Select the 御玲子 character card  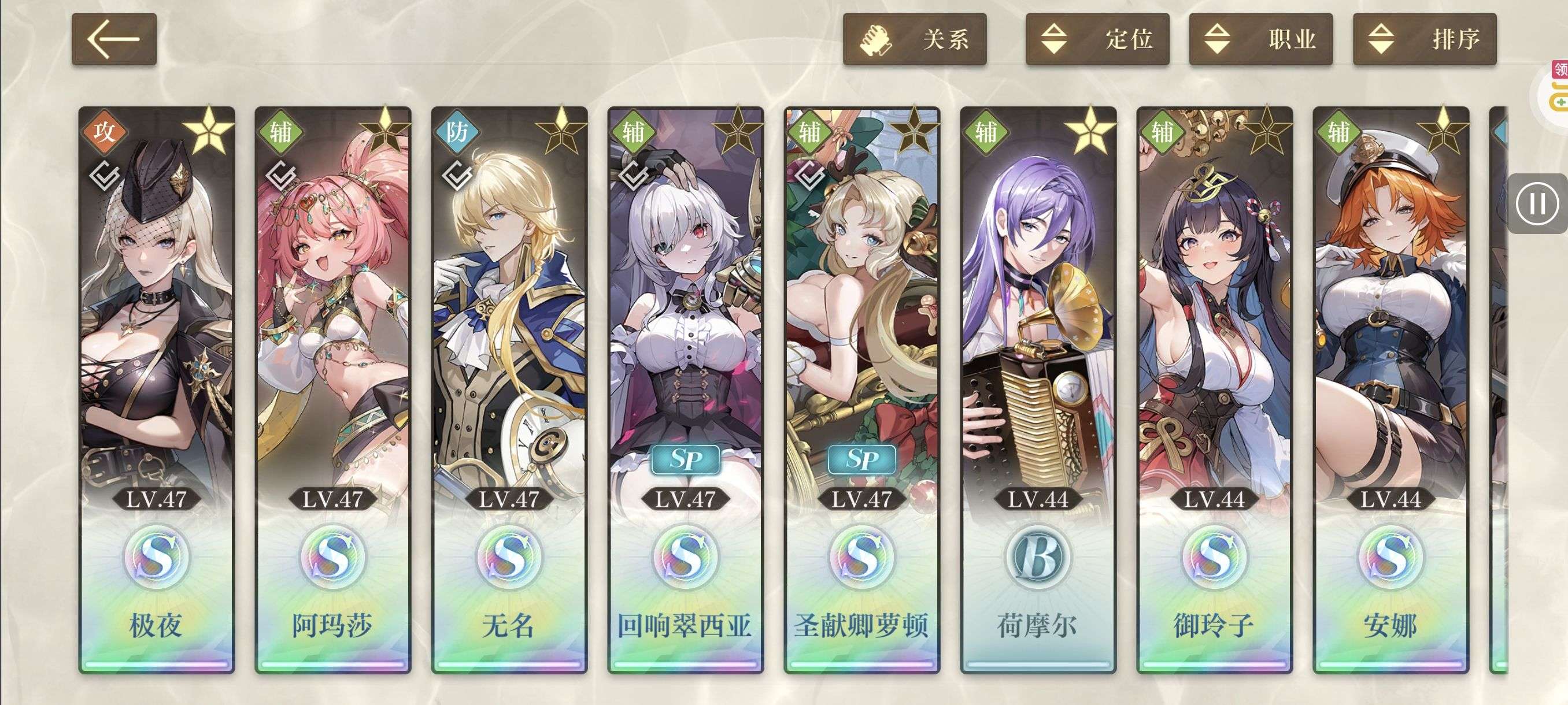(x=1214, y=390)
